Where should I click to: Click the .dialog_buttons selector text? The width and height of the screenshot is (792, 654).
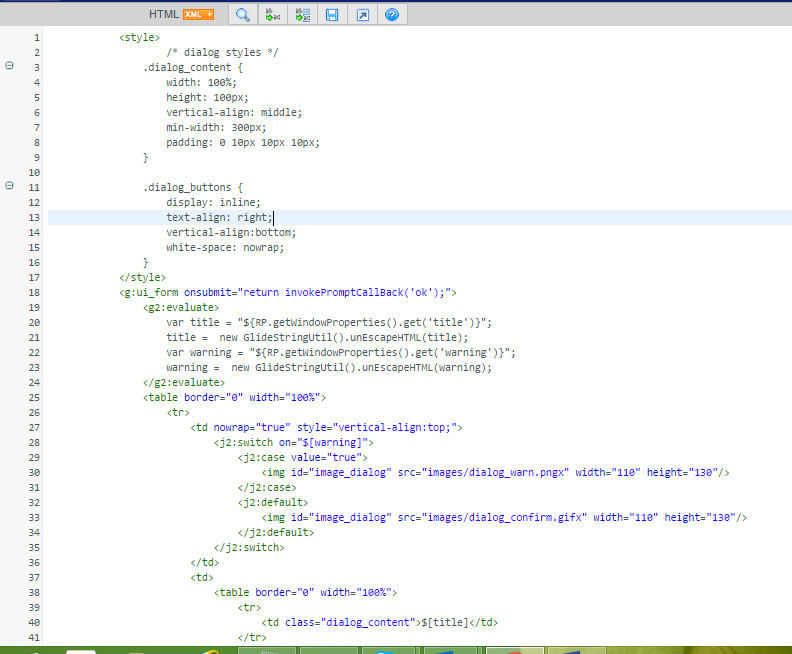(187, 187)
